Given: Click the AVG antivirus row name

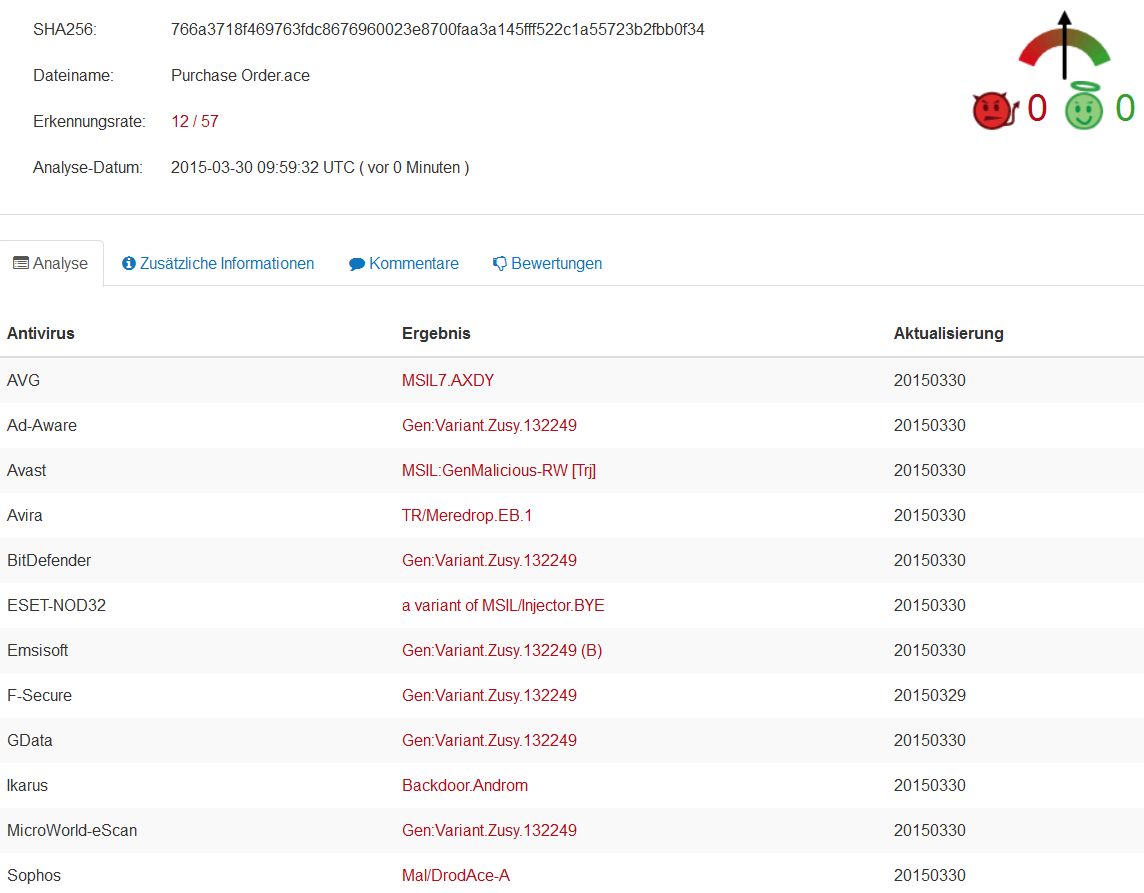Looking at the screenshot, I should click(x=23, y=380).
